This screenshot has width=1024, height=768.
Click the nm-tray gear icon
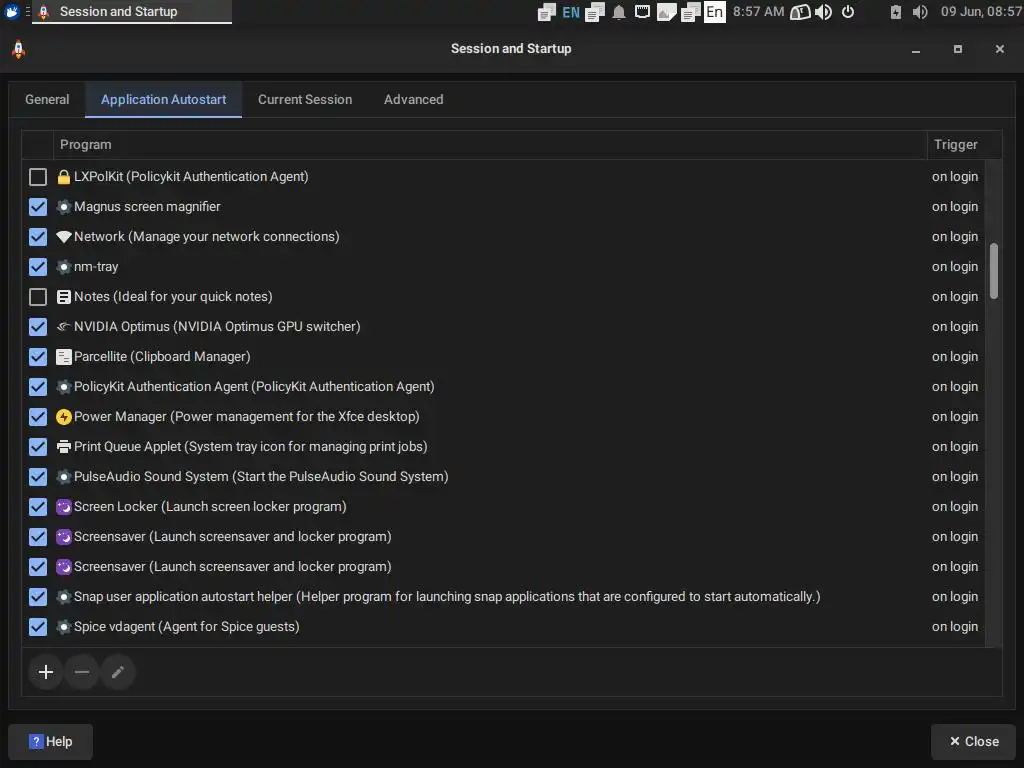(x=63, y=267)
